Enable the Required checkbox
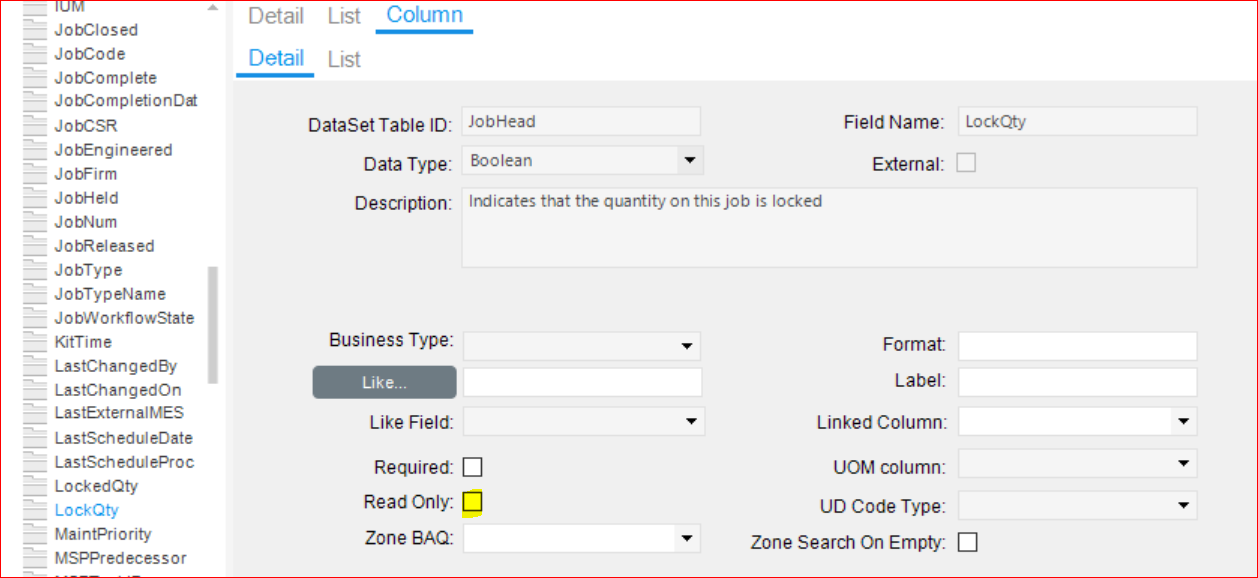This screenshot has height=578, width=1258. (x=473, y=467)
